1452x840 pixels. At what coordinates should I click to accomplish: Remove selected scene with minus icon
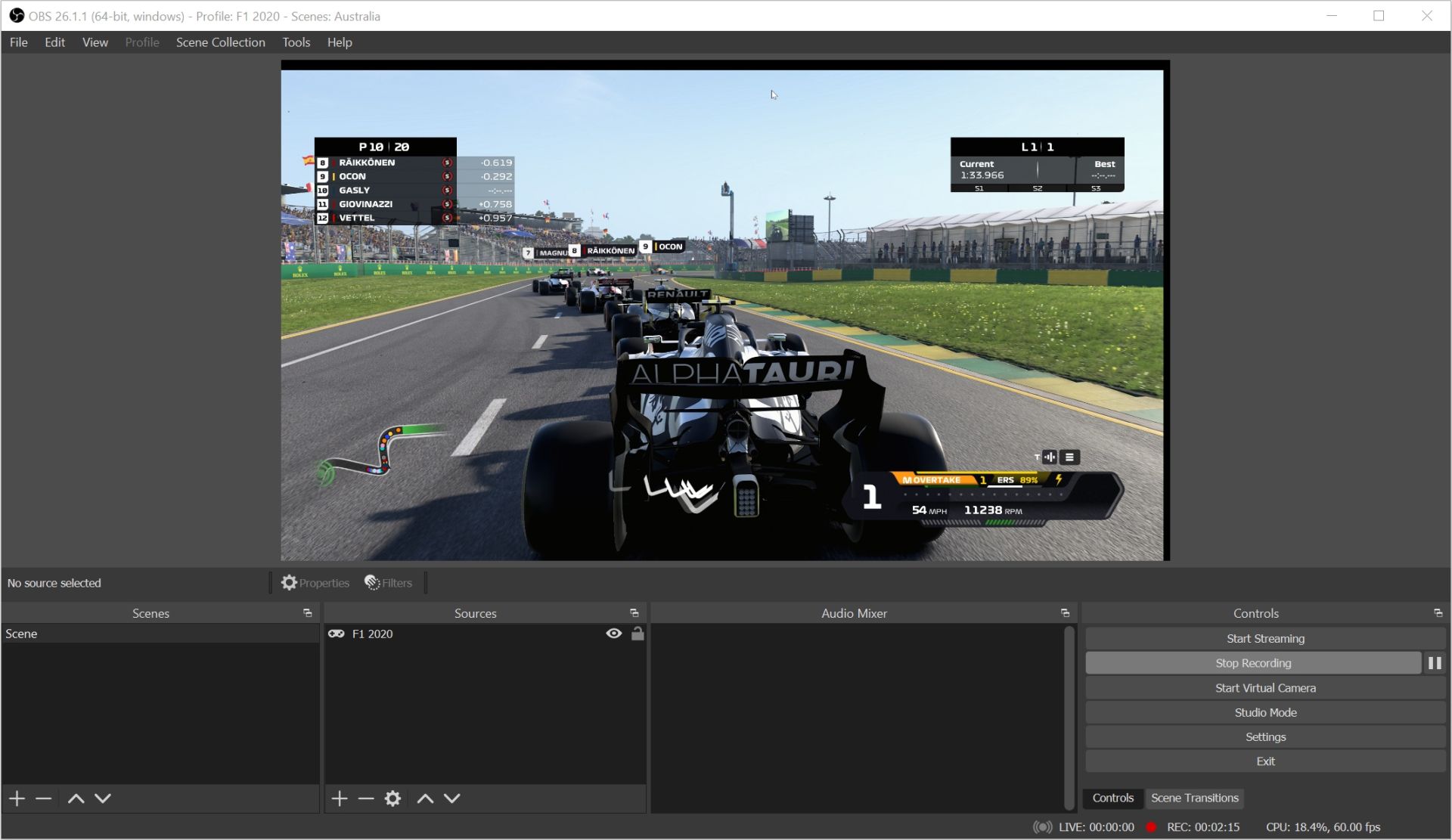point(44,798)
